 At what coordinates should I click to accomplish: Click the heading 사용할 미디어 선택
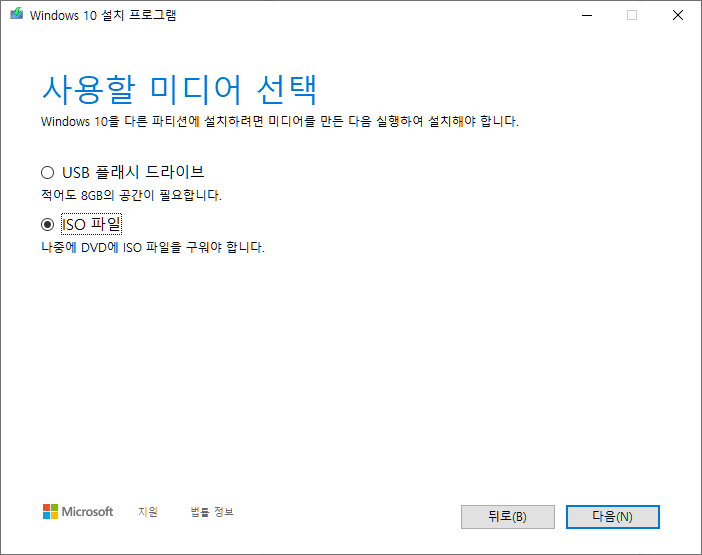click(180, 90)
